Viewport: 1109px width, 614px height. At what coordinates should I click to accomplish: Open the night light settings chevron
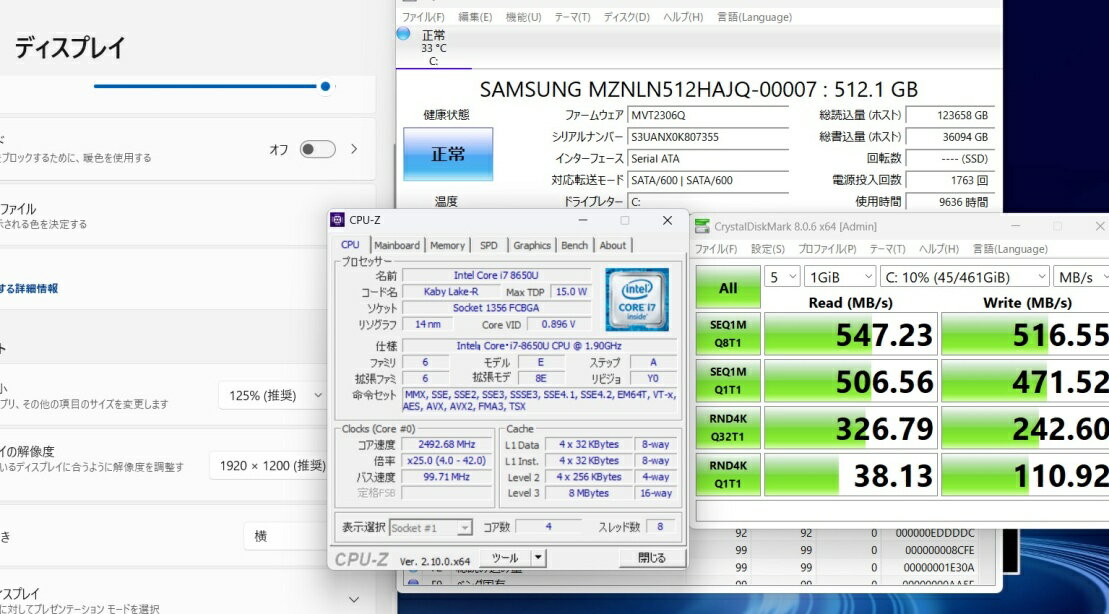pos(354,149)
